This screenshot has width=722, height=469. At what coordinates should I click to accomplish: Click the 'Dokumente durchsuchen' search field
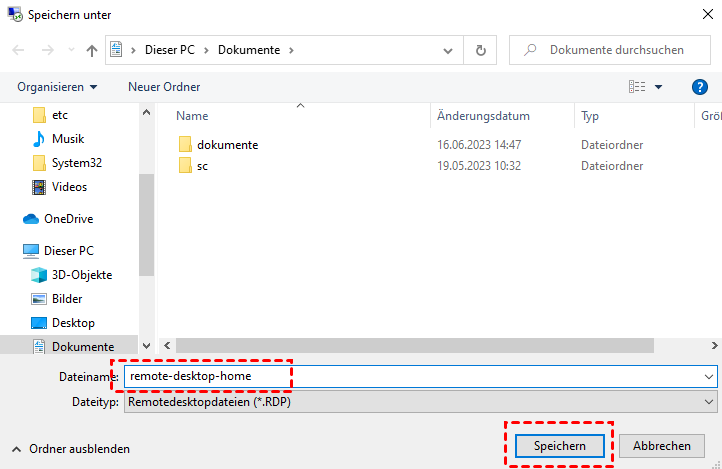[610, 50]
